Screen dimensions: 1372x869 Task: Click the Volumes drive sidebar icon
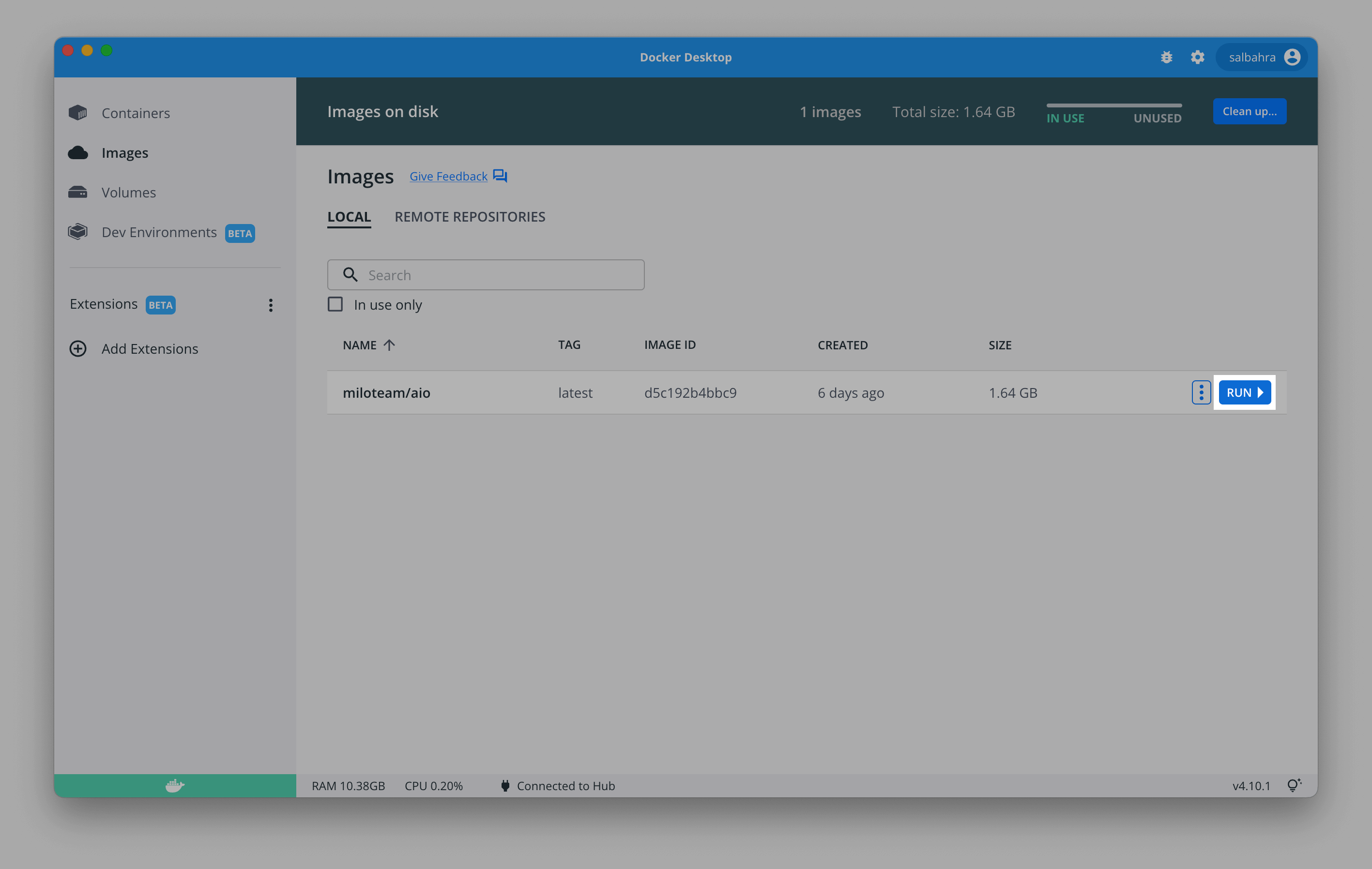78,193
